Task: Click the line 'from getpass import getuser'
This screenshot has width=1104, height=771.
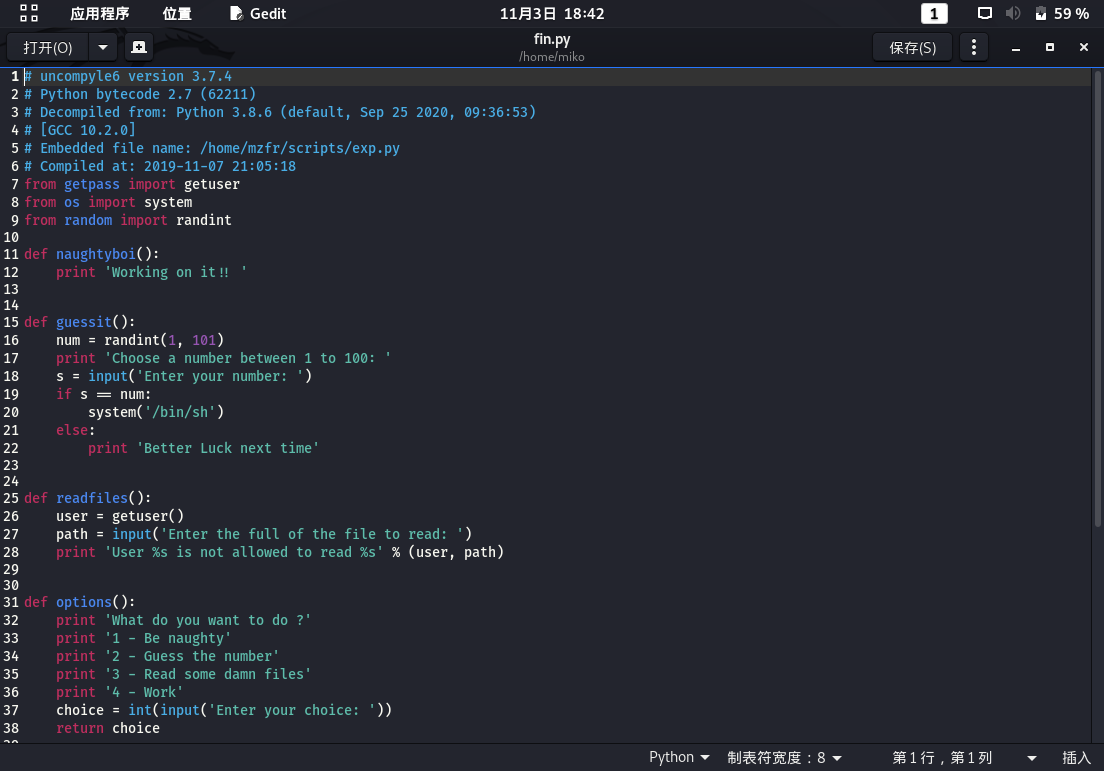Action: pos(132,184)
